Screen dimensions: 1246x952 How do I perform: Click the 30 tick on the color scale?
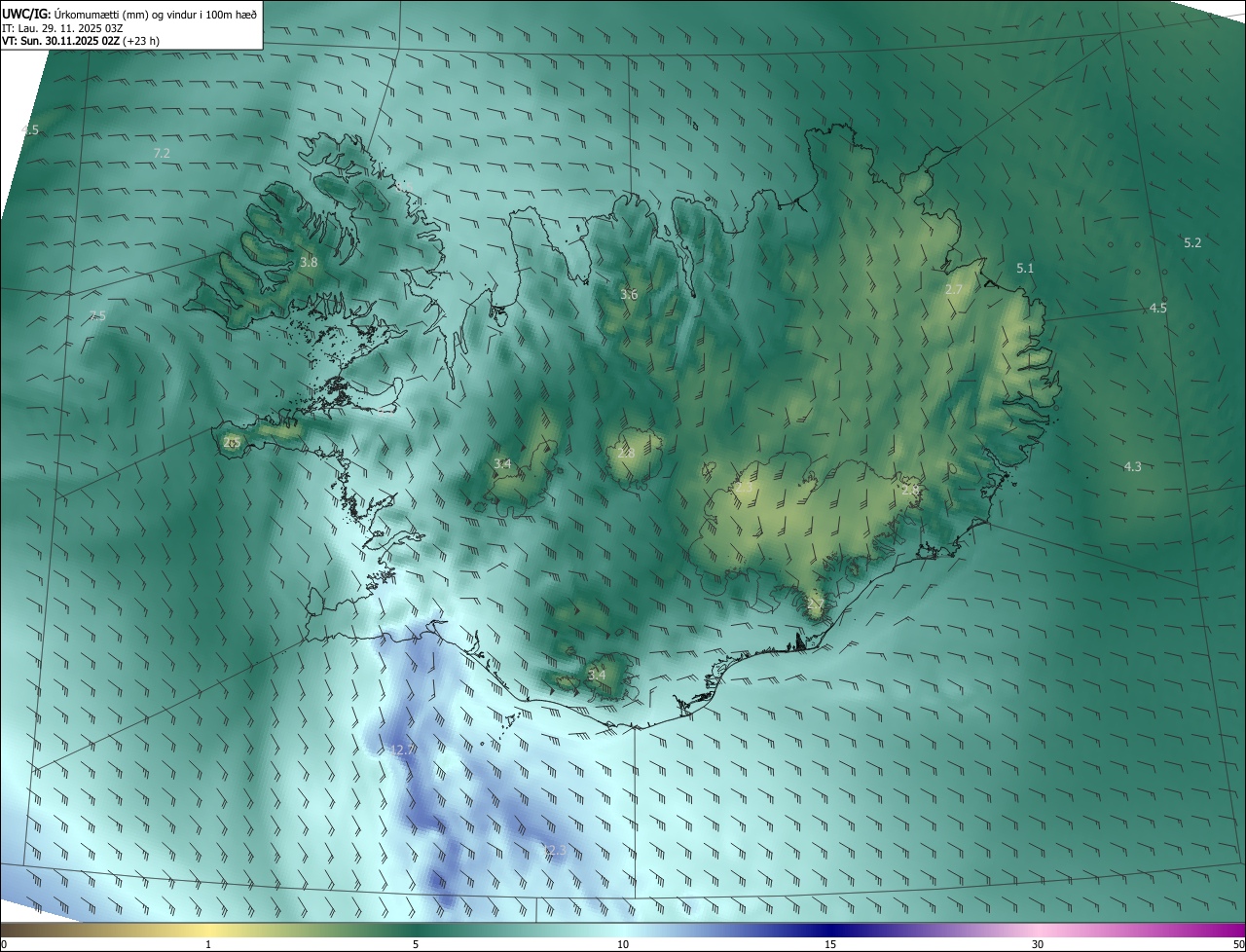click(x=1038, y=944)
